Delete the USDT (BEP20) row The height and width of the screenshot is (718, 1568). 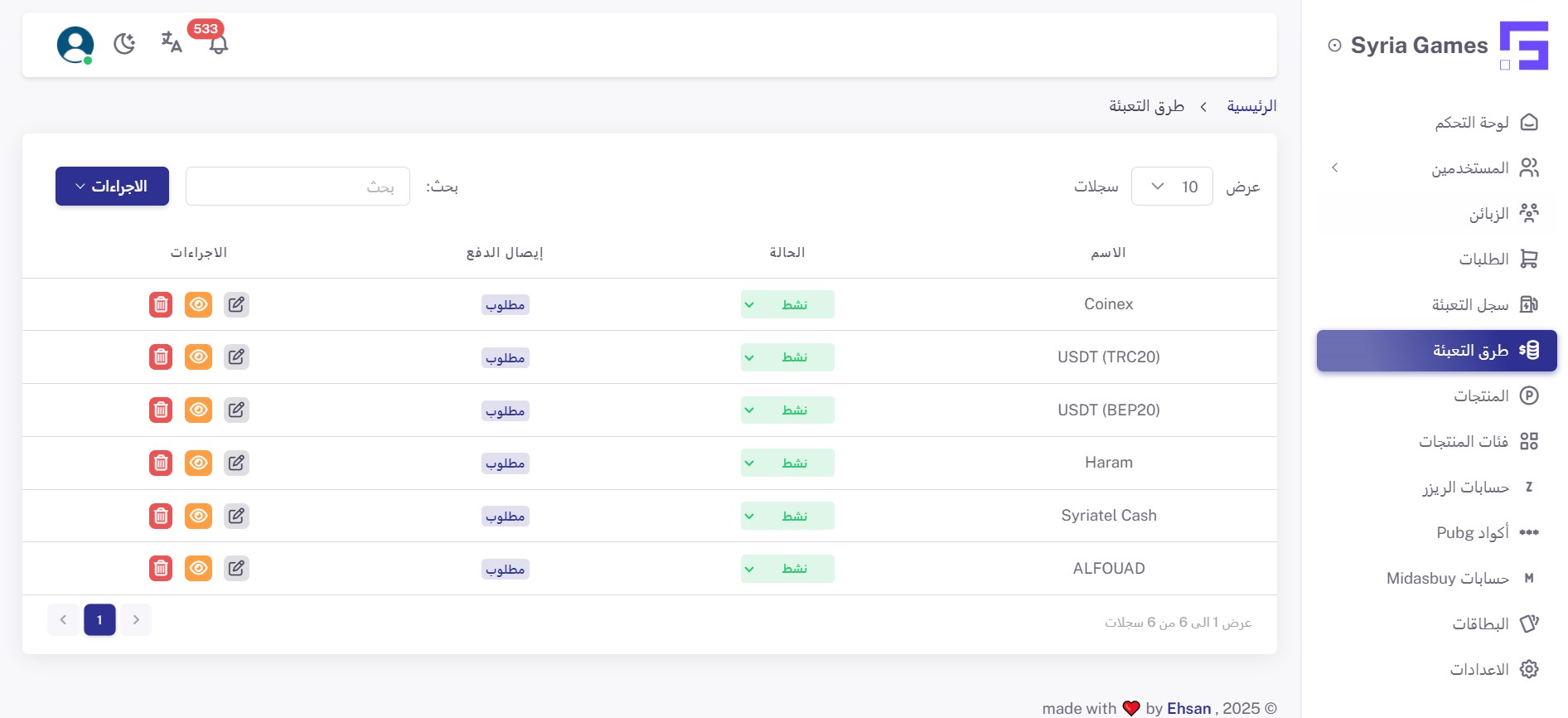click(161, 410)
